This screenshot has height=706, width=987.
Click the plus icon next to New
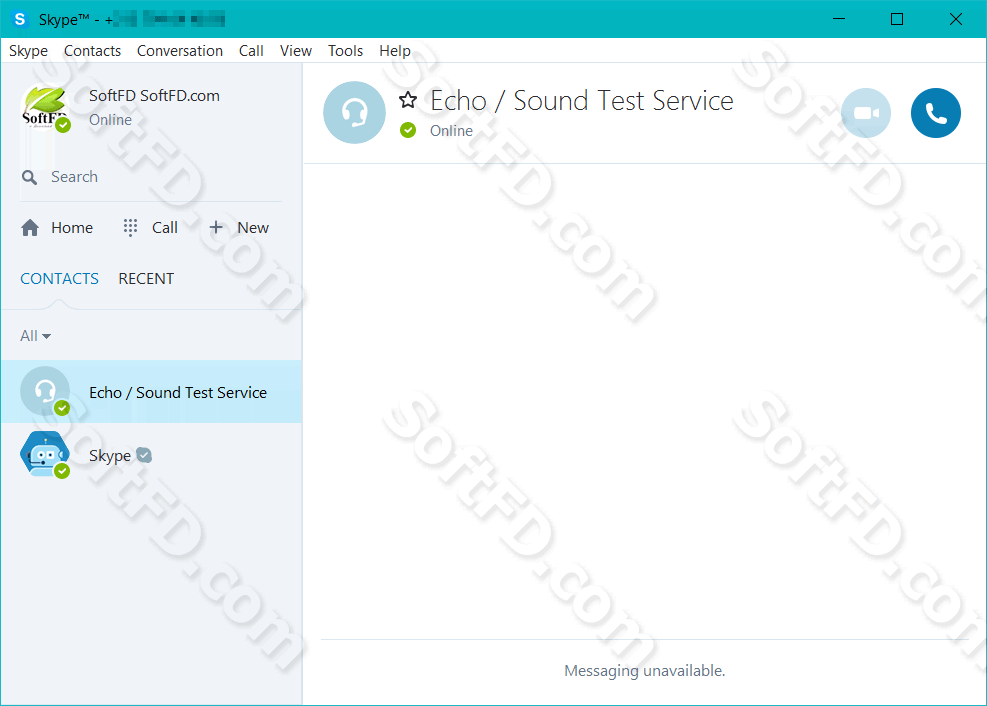(x=216, y=227)
